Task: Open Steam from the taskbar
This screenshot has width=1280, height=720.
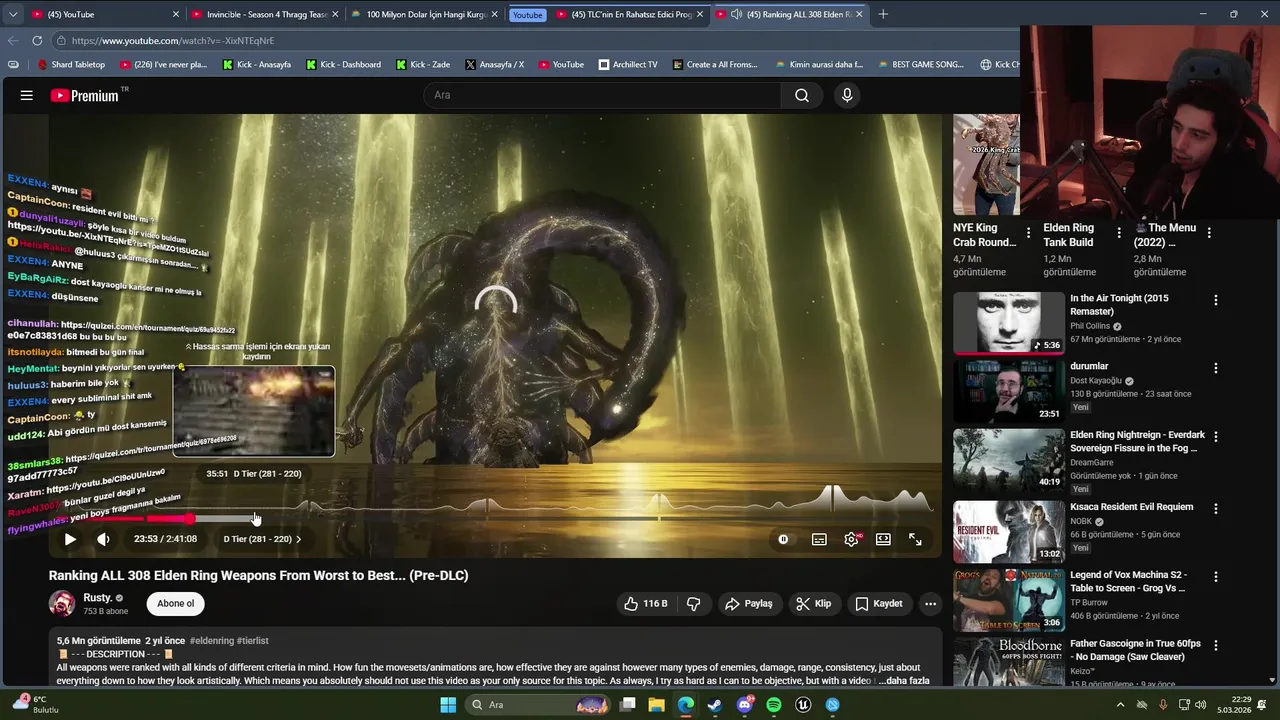Action: click(x=714, y=705)
